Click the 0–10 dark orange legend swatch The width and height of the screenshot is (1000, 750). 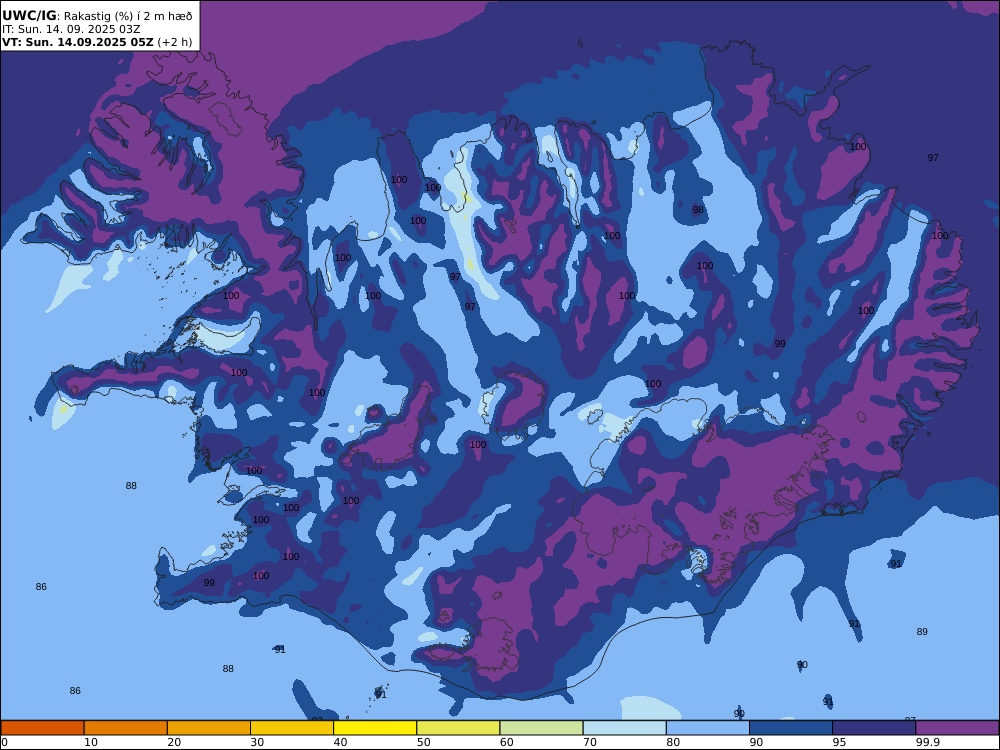43,728
